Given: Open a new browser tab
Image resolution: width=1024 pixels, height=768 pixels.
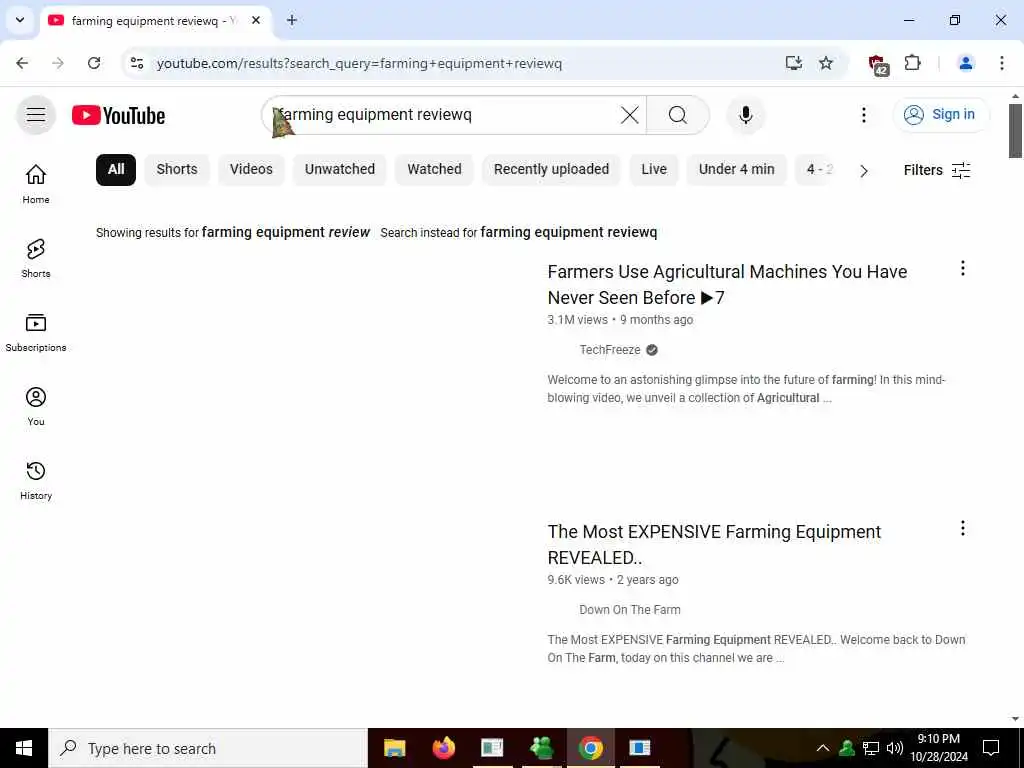Looking at the screenshot, I should tap(292, 20).
